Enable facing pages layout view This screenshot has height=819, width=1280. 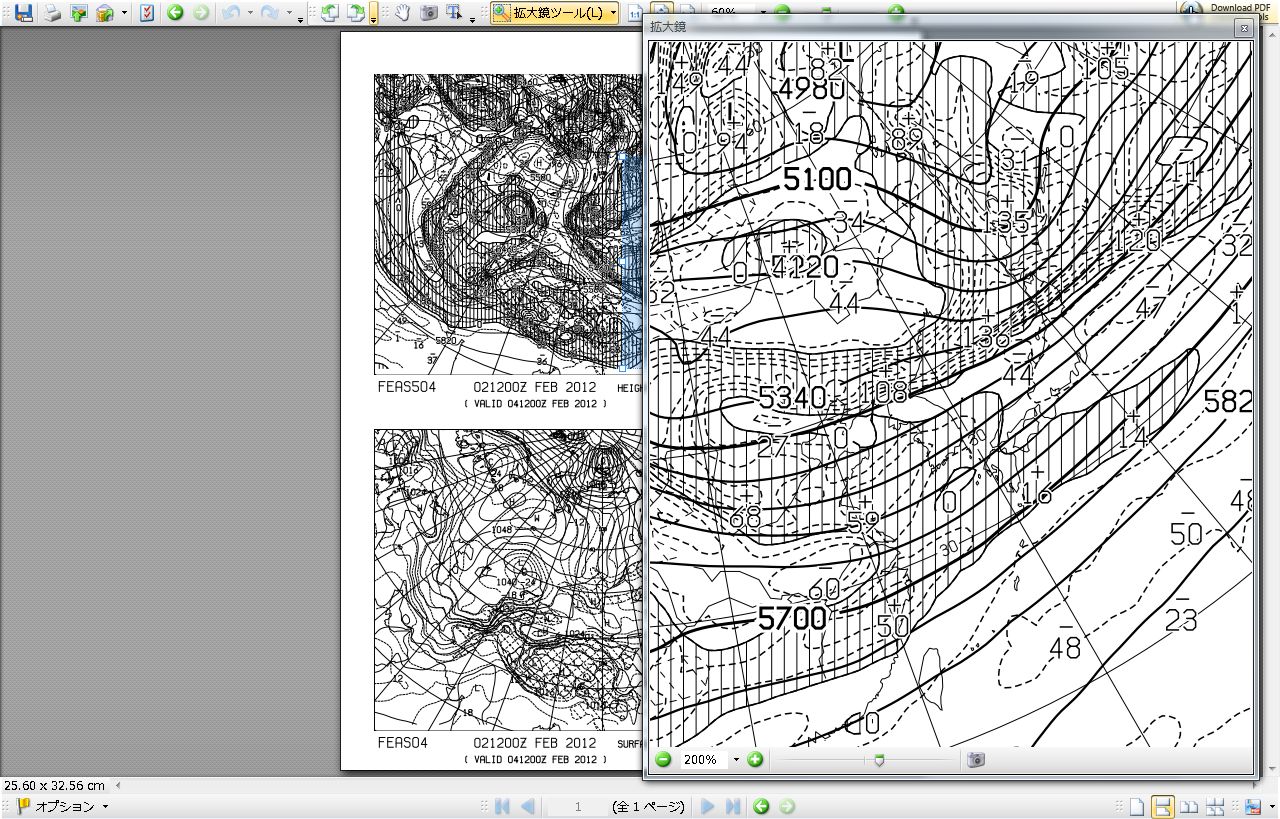click(1190, 807)
